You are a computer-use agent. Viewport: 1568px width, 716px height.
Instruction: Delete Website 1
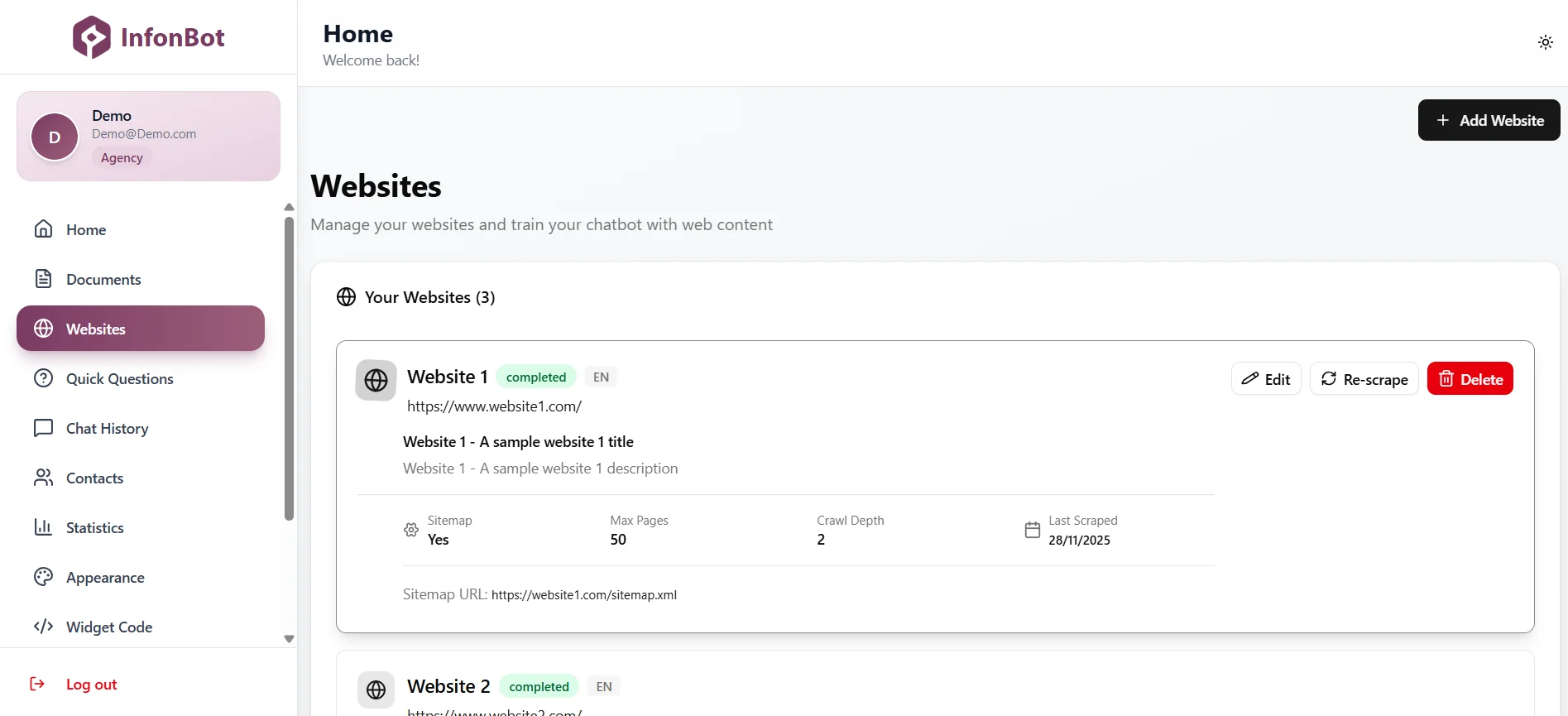(x=1470, y=378)
